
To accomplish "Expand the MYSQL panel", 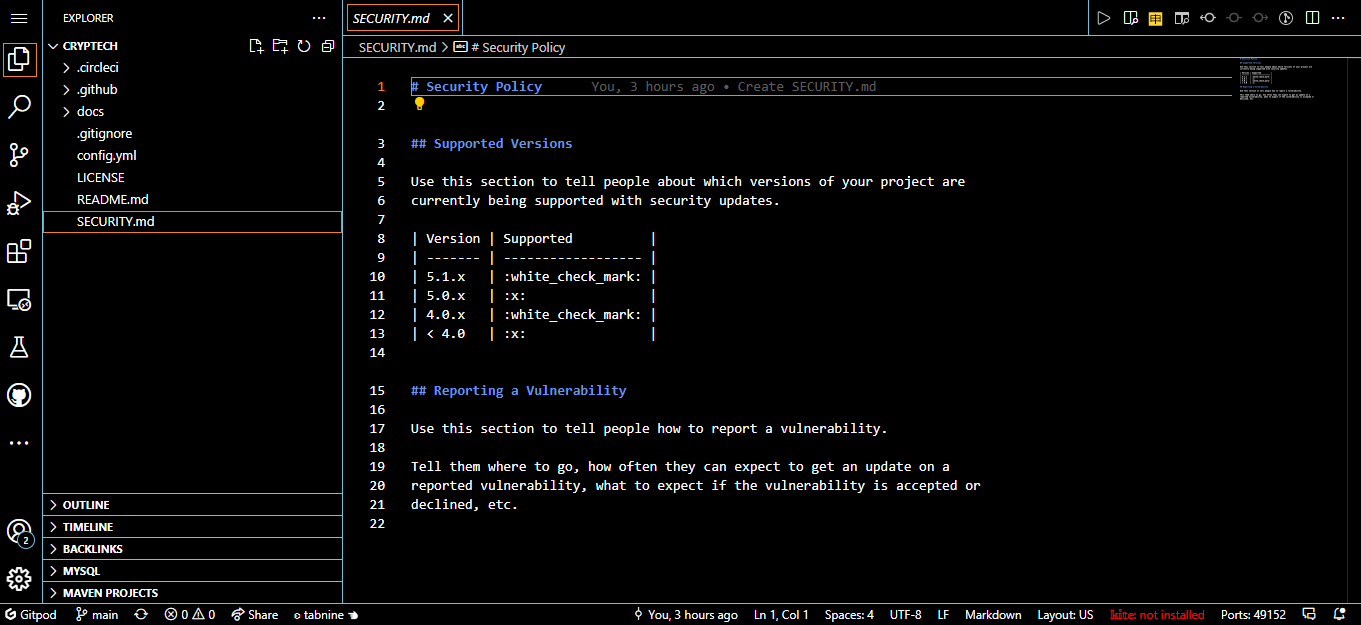I will (192, 571).
